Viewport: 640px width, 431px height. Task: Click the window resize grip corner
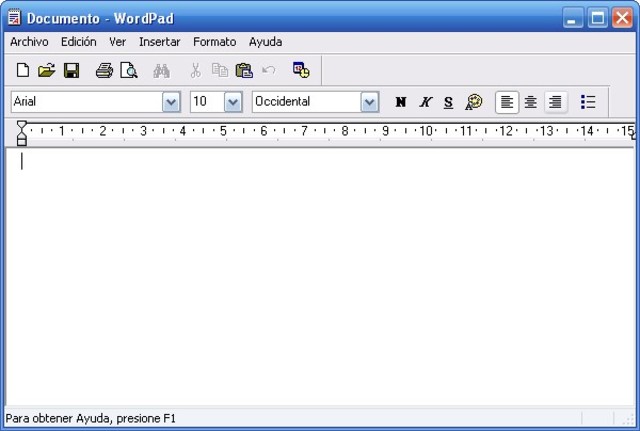point(628,419)
